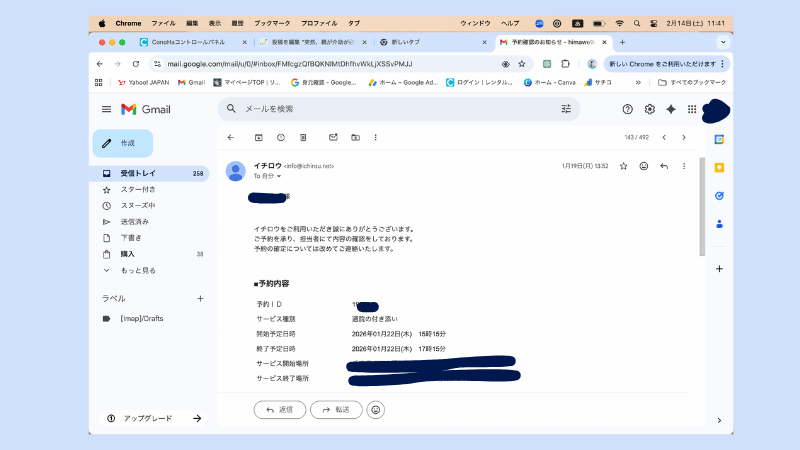The height and width of the screenshot is (450, 800).
Task: Click the 転送 forward button
Action: tap(336, 409)
